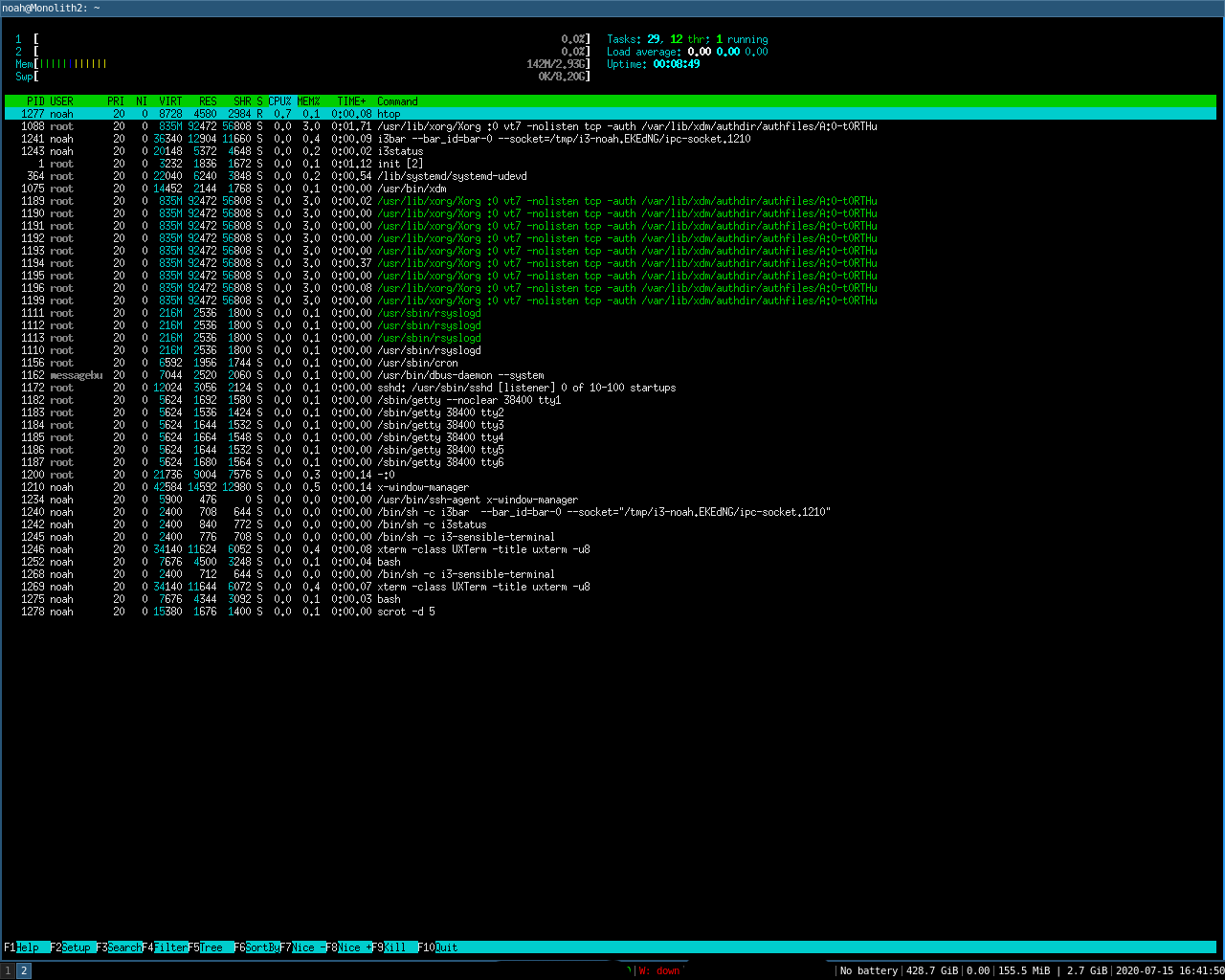Click the MEM% column header
The width and height of the screenshot is (1225, 980).
tap(308, 101)
